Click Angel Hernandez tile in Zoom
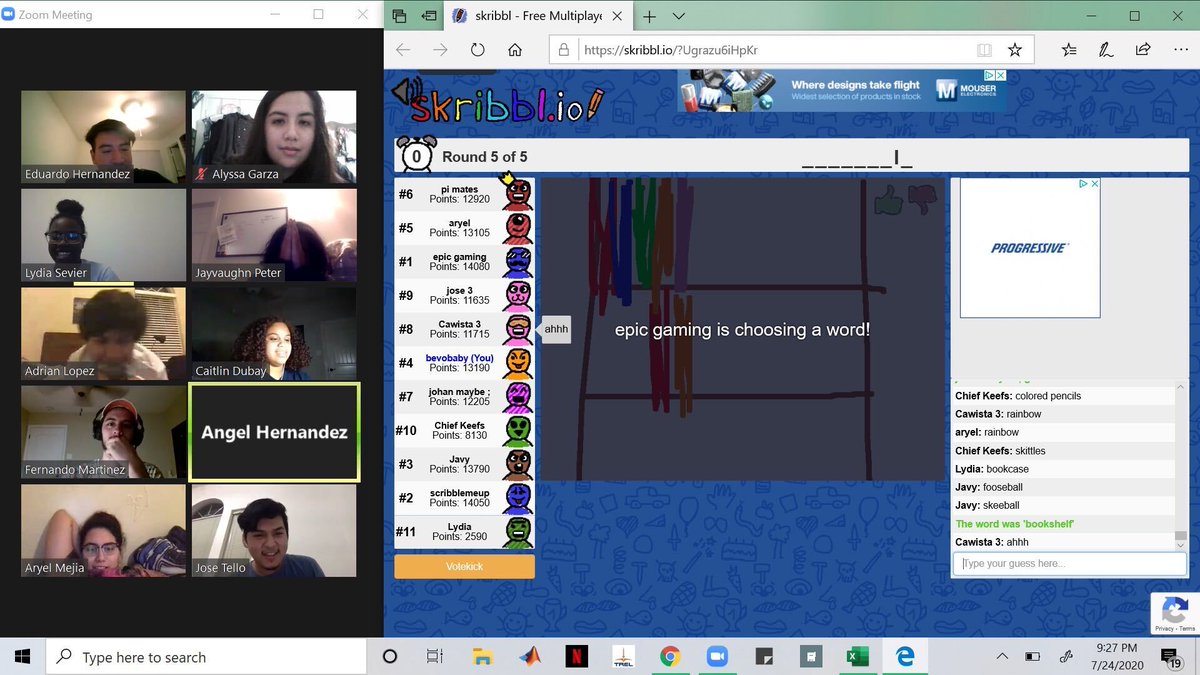Image resolution: width=1200 pixels, height=675 pixels. click(x=274, y=432)
